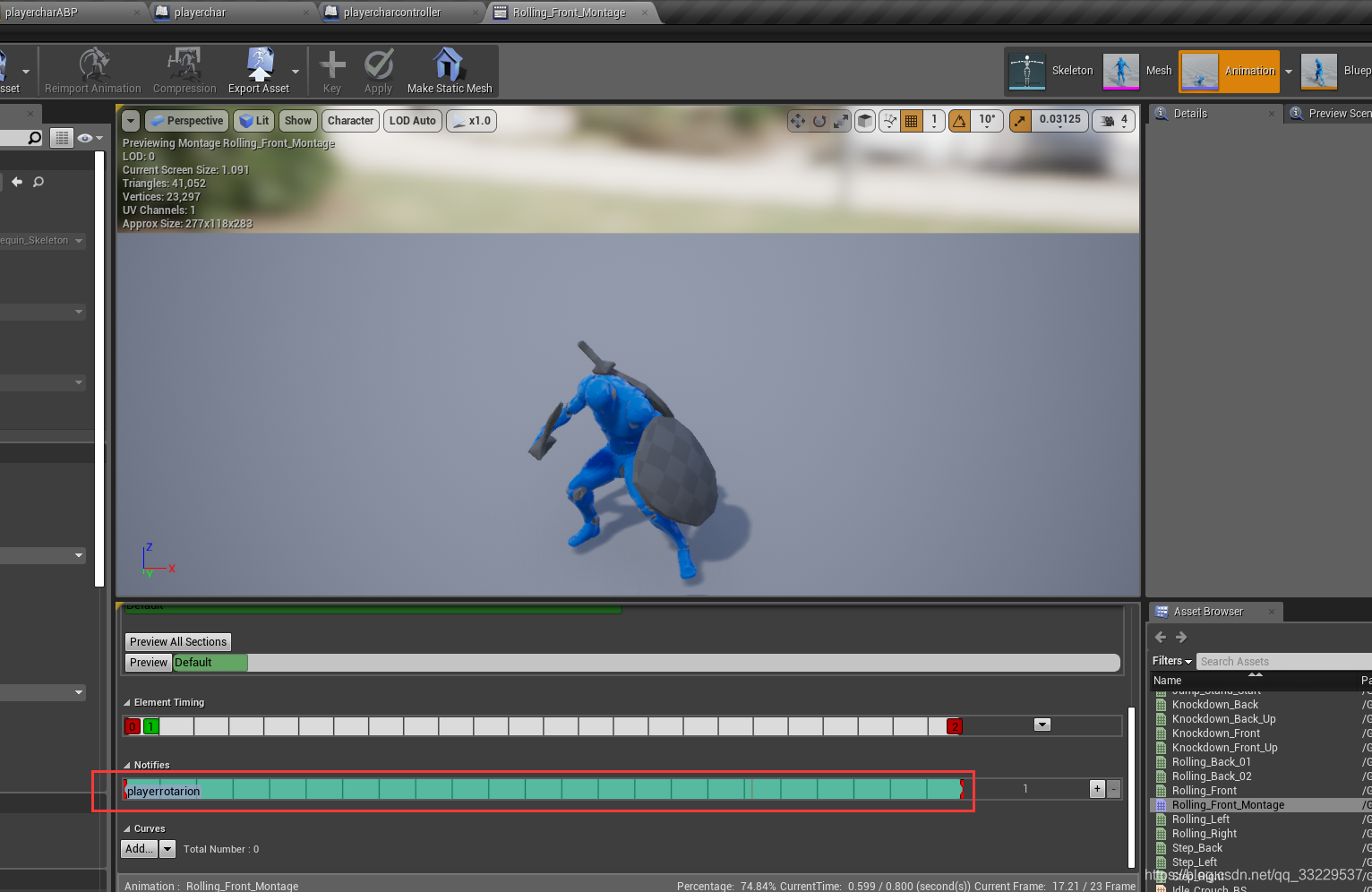The height and width of the screenshot is (892, 1372).
Task: Click left-arrow use selected asset icon
Action: tap(17, 182)
